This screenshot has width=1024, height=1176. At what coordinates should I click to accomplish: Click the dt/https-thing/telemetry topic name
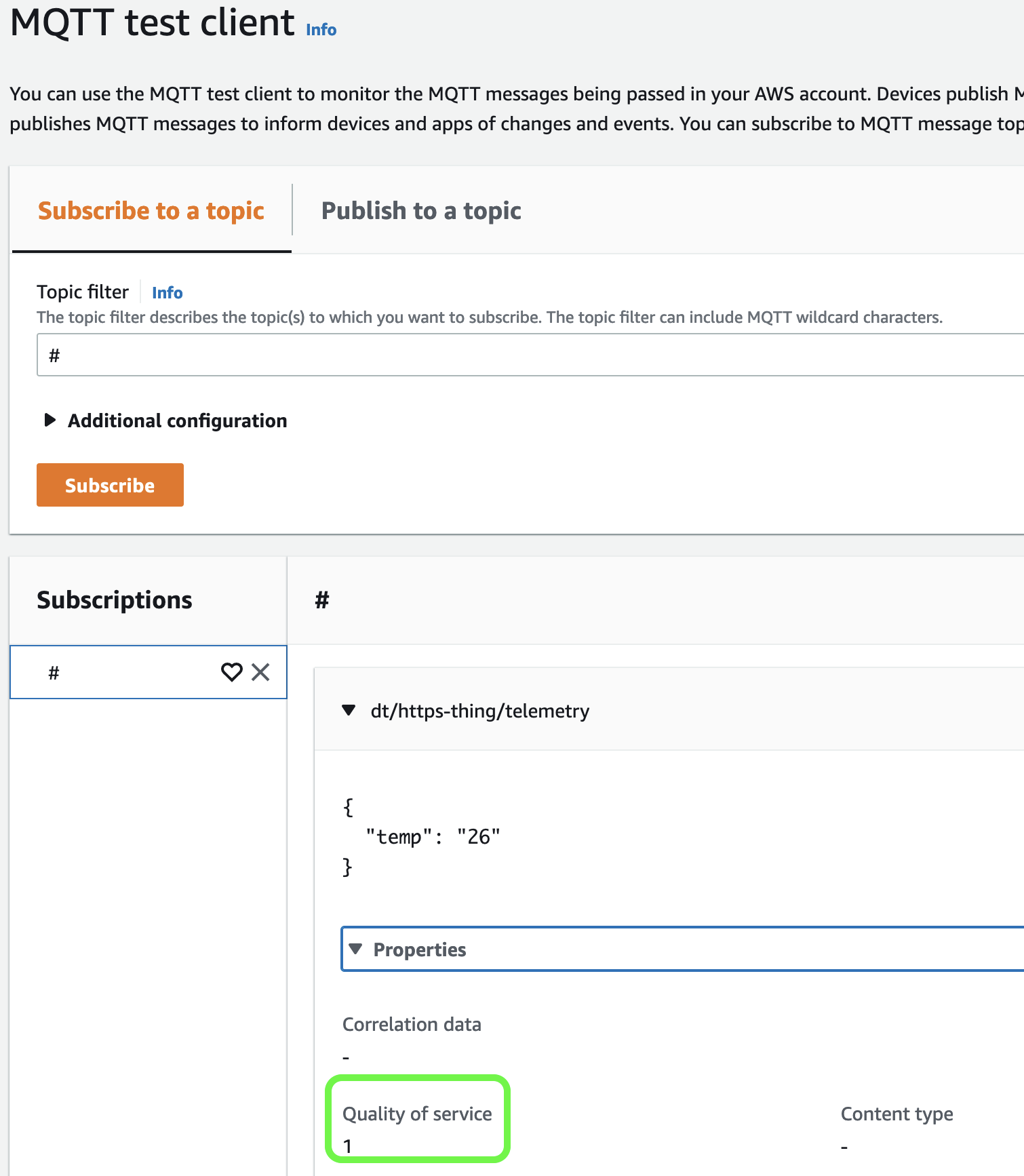(479, 711)
